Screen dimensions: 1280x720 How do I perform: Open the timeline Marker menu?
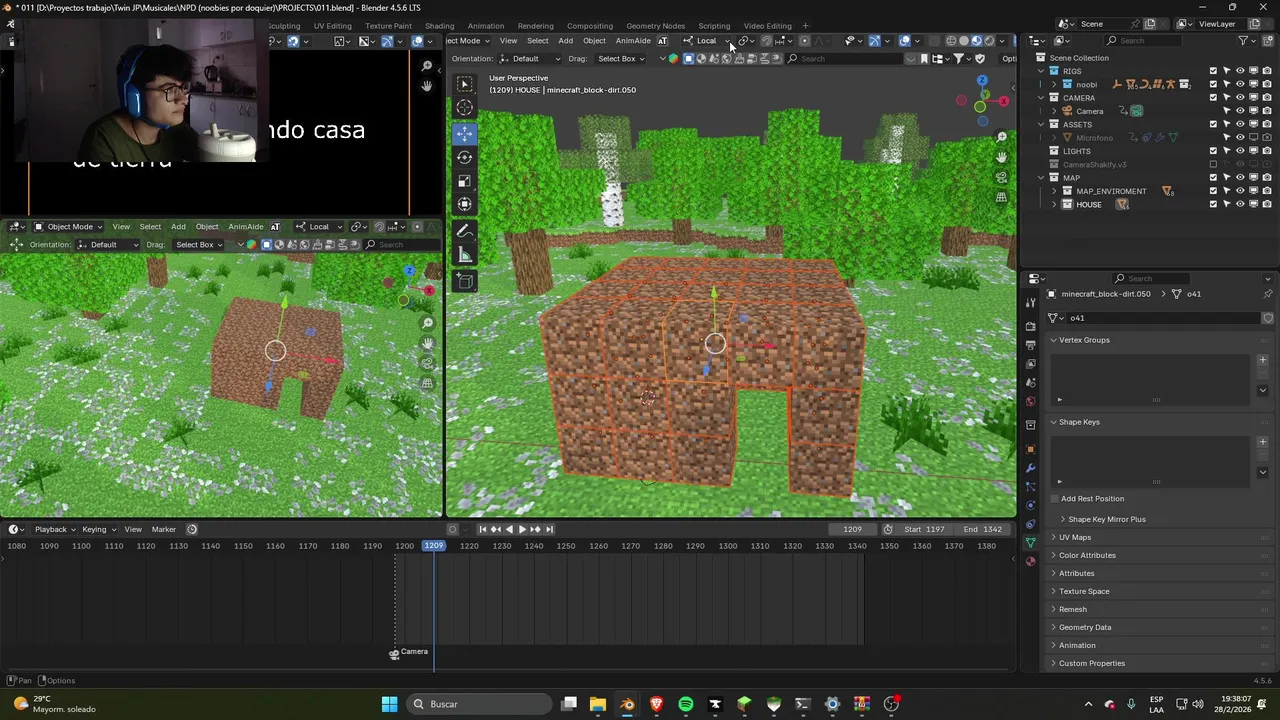pyautogui.click(x=164, y=529)
